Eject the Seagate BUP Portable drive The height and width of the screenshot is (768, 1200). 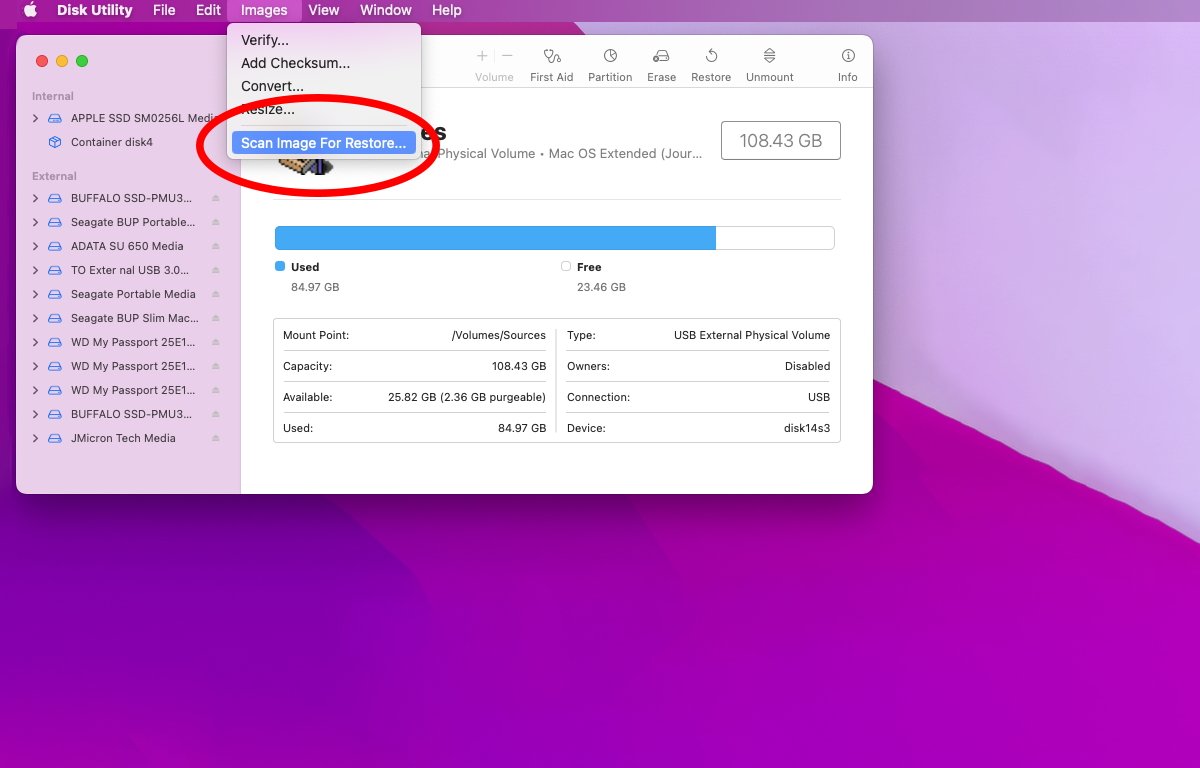[215, 222]
